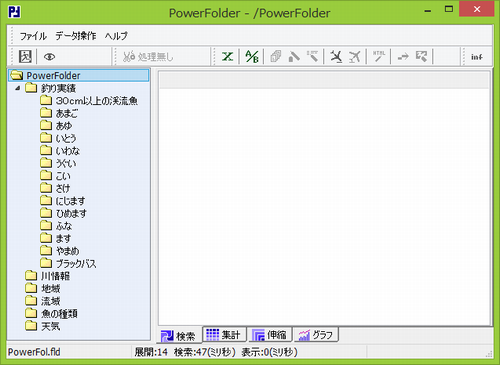Close the PowerFolder window
500x365 pixels.
coord(477,9)
